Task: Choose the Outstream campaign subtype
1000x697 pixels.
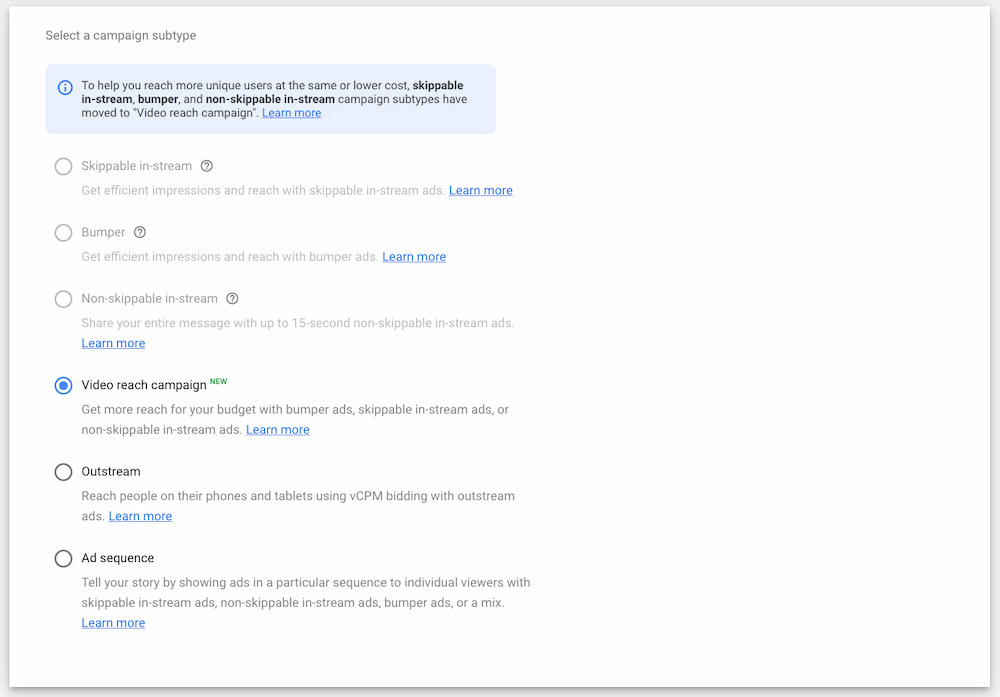Action: pos(63,471)
